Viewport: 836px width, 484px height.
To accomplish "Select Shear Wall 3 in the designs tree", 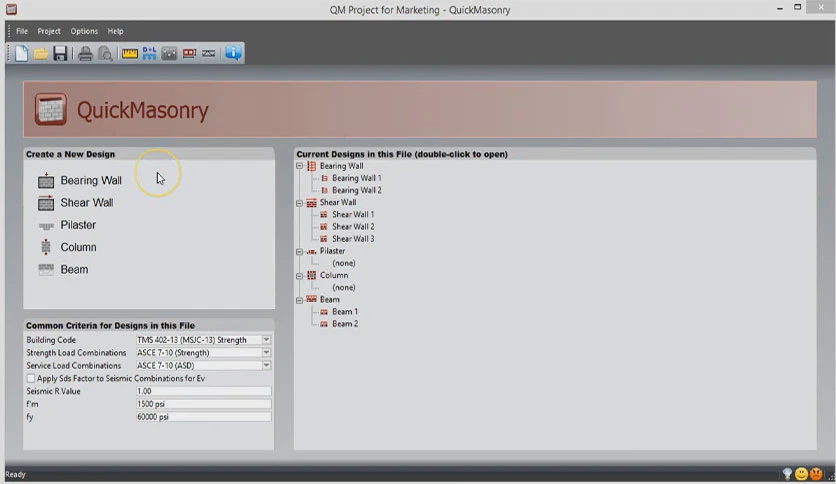I will coord(353,239).
